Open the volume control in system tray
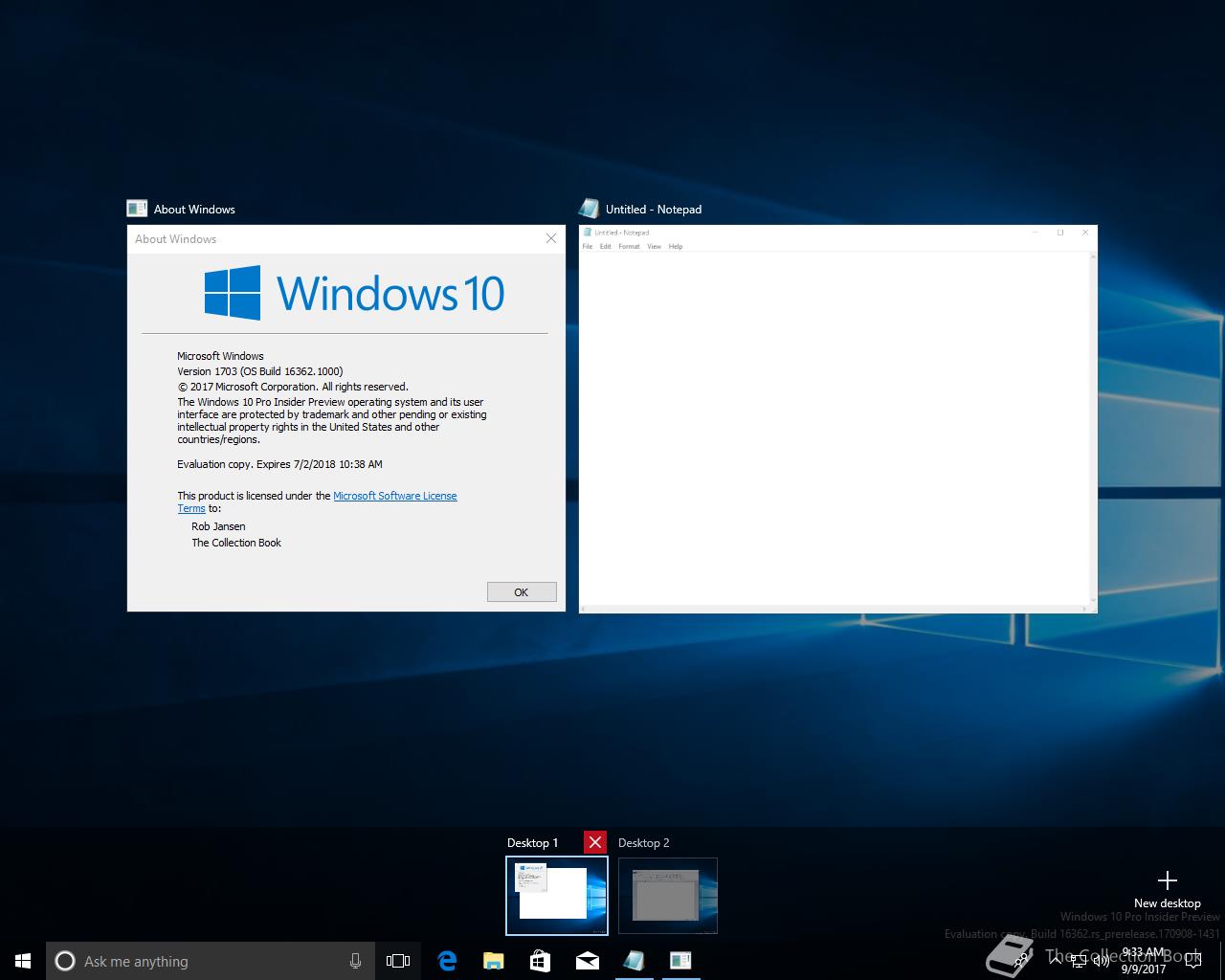The width and height of the screenshot is (1225, 980). click(1102, 961)
